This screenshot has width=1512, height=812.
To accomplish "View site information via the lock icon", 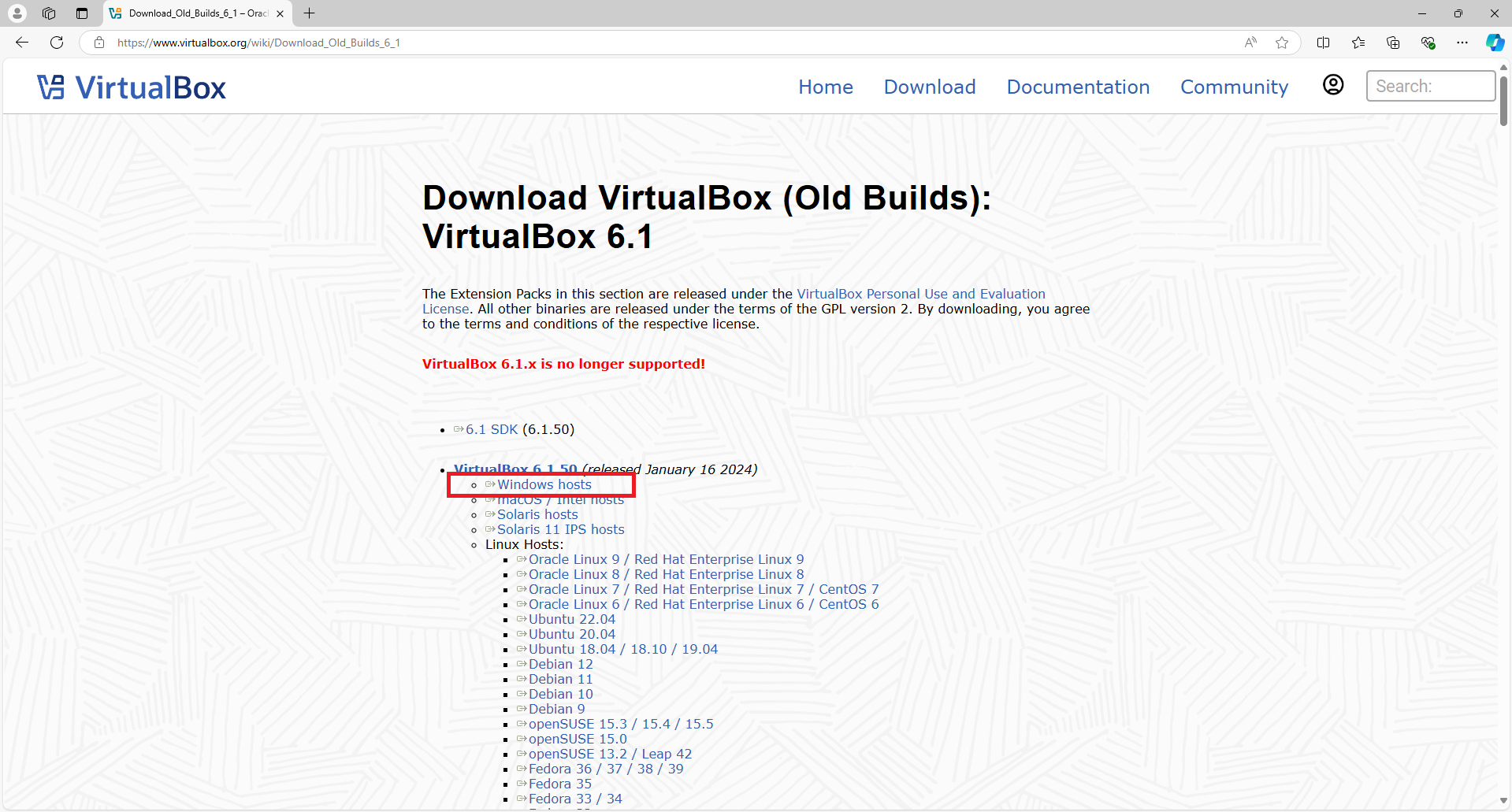I will [x=99, y=43].
